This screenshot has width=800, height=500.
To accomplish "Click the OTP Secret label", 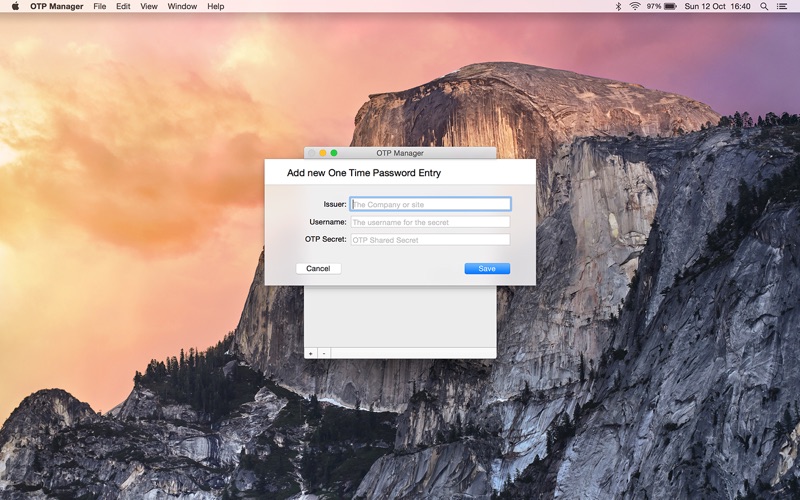I will [x=326, y=239].
